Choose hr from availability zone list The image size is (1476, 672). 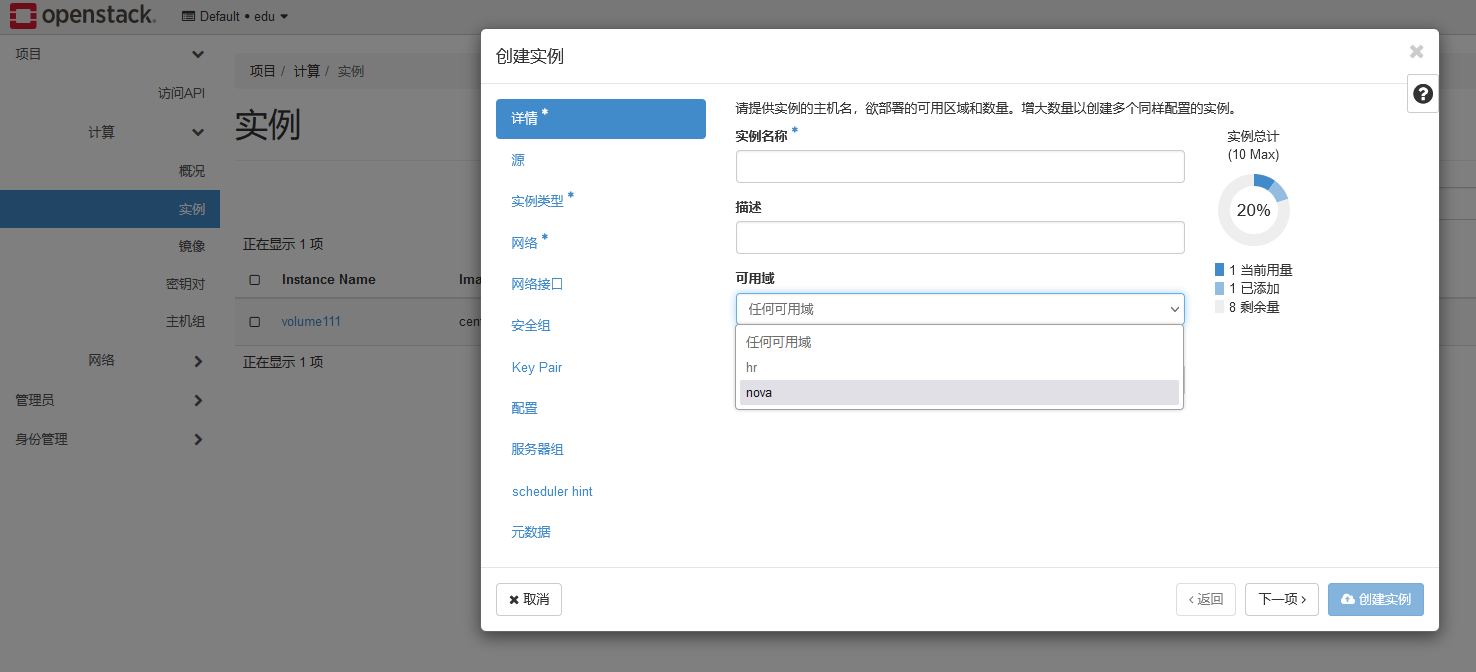tap(959, 367)
